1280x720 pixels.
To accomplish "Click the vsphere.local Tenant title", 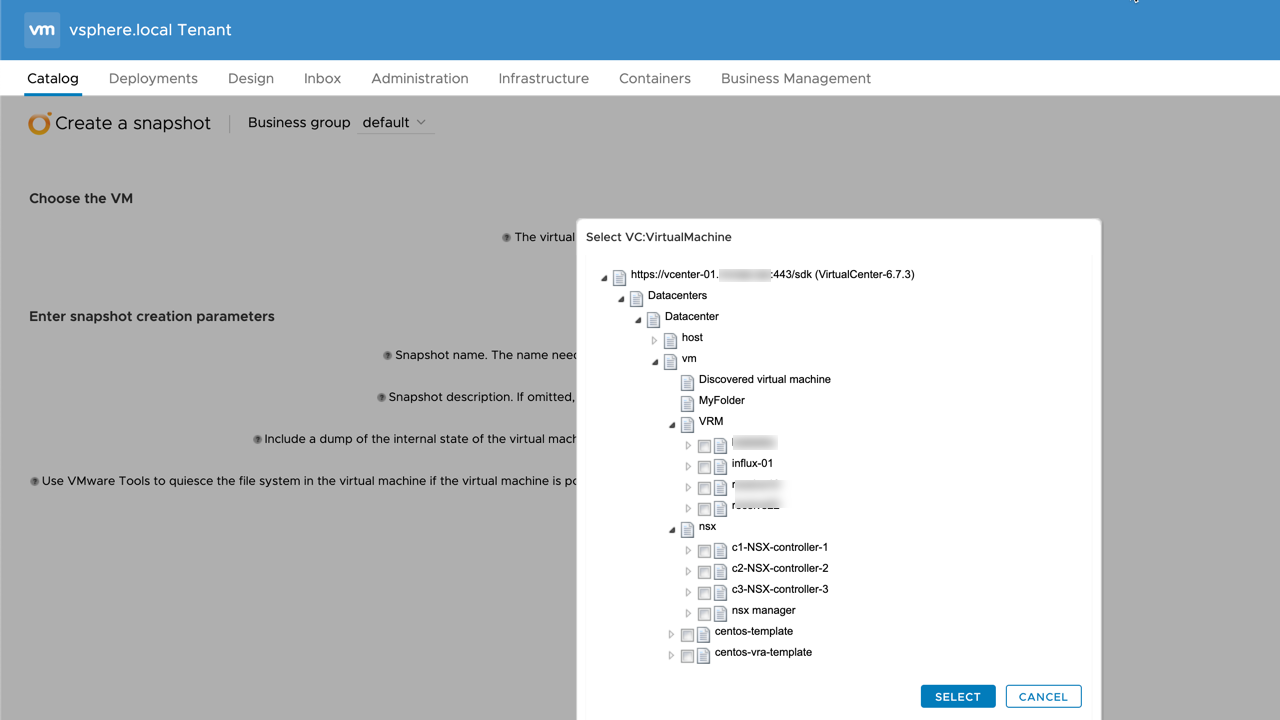I will [150, 30].
